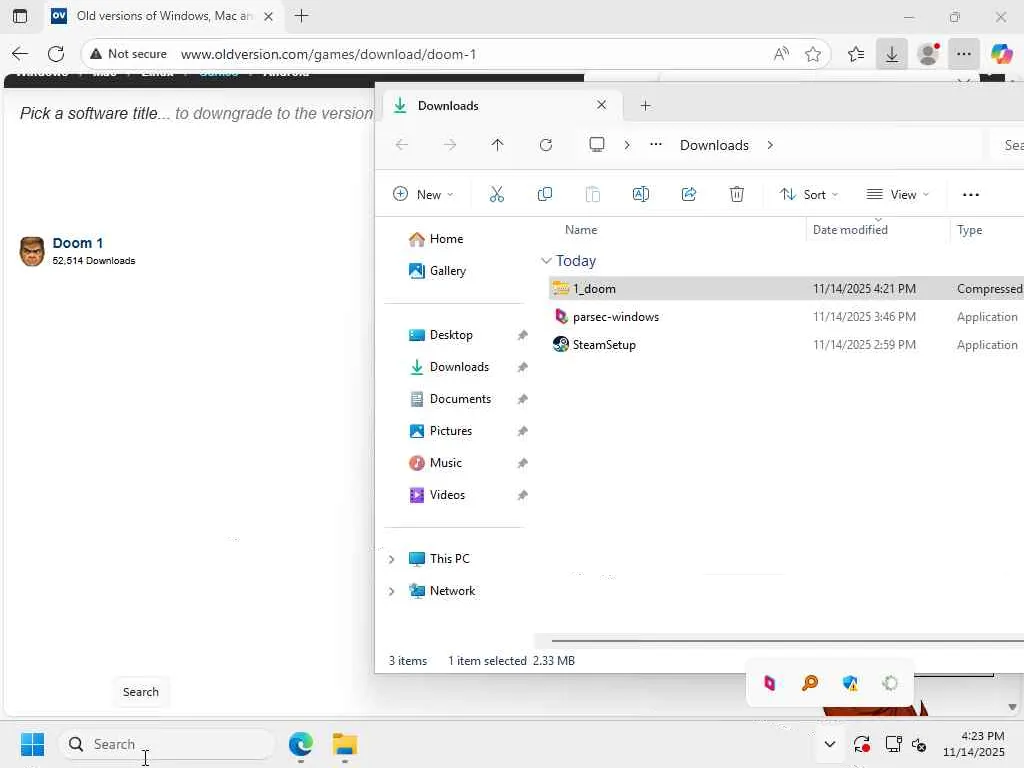Open the Copilot icon in Edge
This screenshot has height=768, width=1024.
coord(1001,54)
